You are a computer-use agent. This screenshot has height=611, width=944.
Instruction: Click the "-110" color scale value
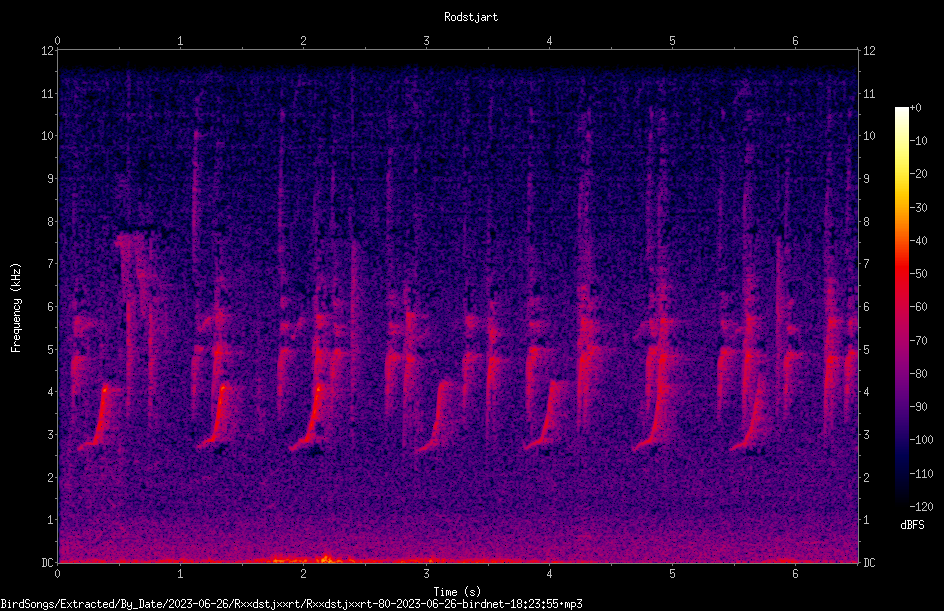click(921, 474)
